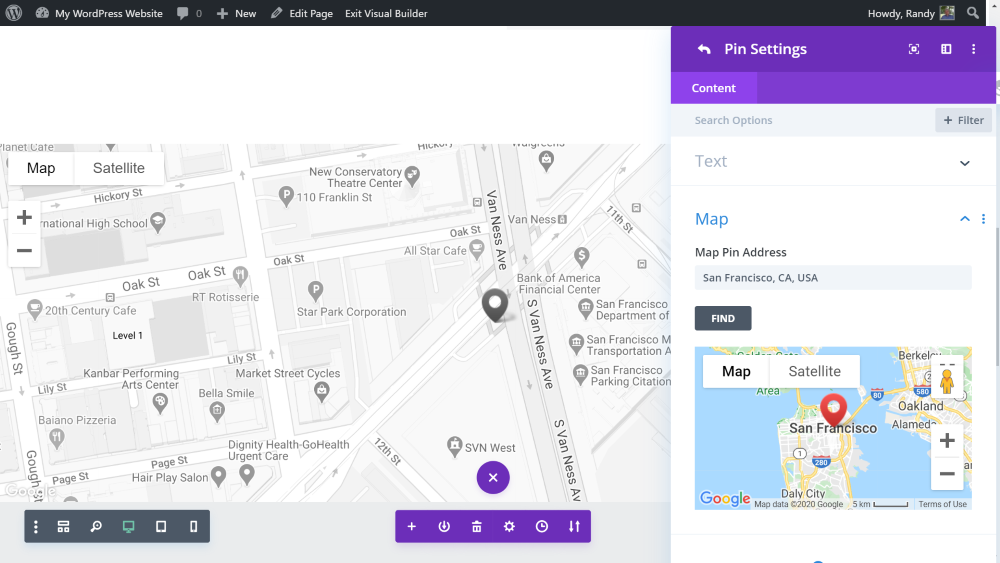Click the gray map pin marker
The image size is (1000, 563).
click(495, 304)
